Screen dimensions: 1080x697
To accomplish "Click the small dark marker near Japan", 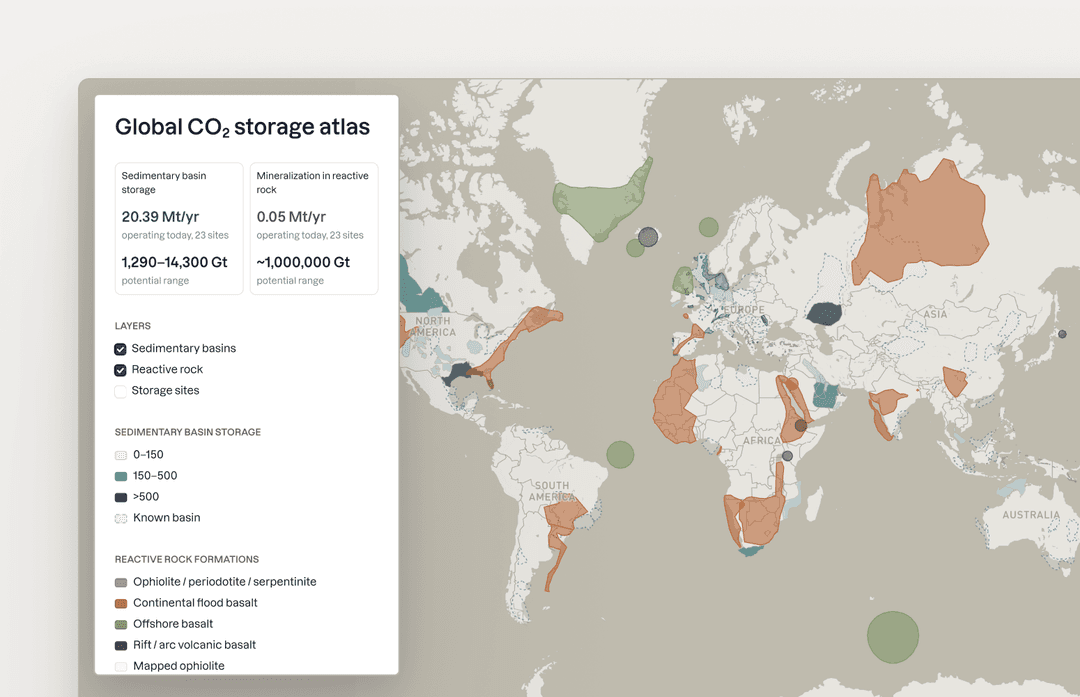I will 1062,334.
